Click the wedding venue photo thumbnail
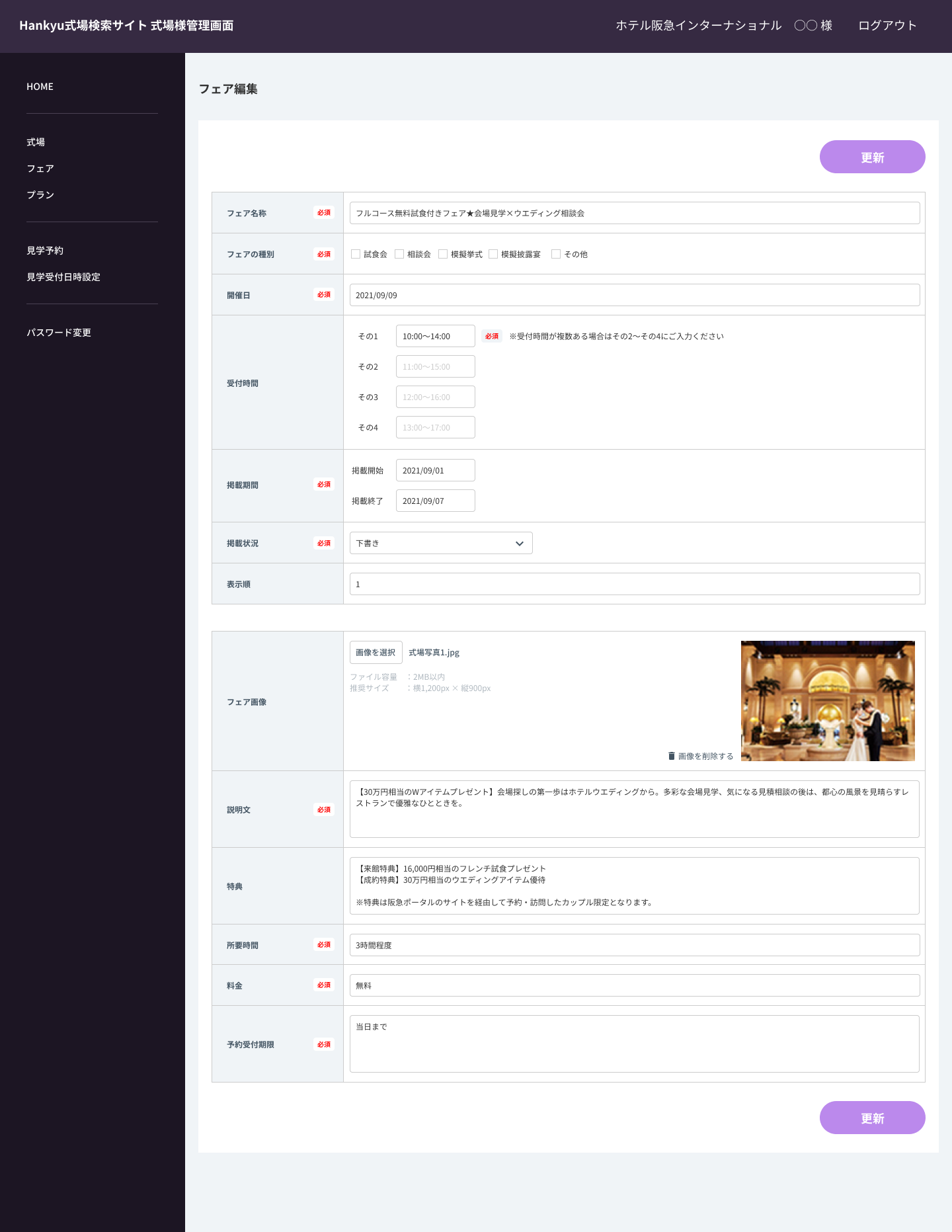Screen dimensions: 952x1232 [828, 701]
